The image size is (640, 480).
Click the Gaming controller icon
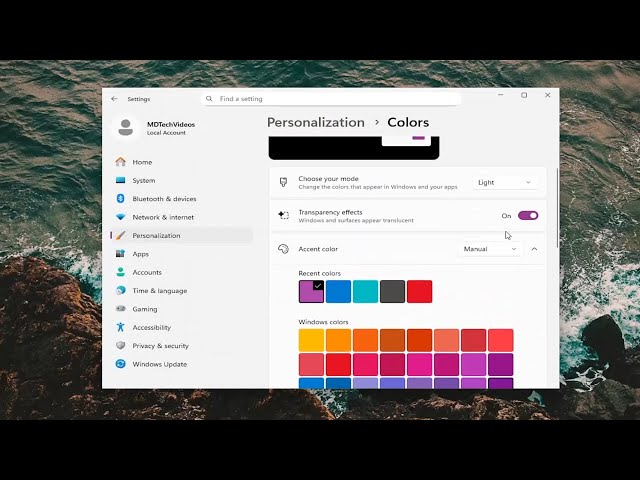120,309
